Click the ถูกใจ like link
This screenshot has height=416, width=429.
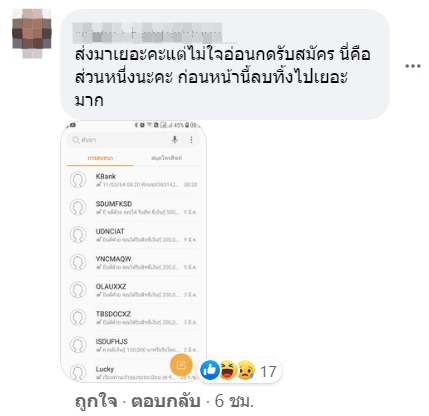pyautogui.click(x=96, y=401)
